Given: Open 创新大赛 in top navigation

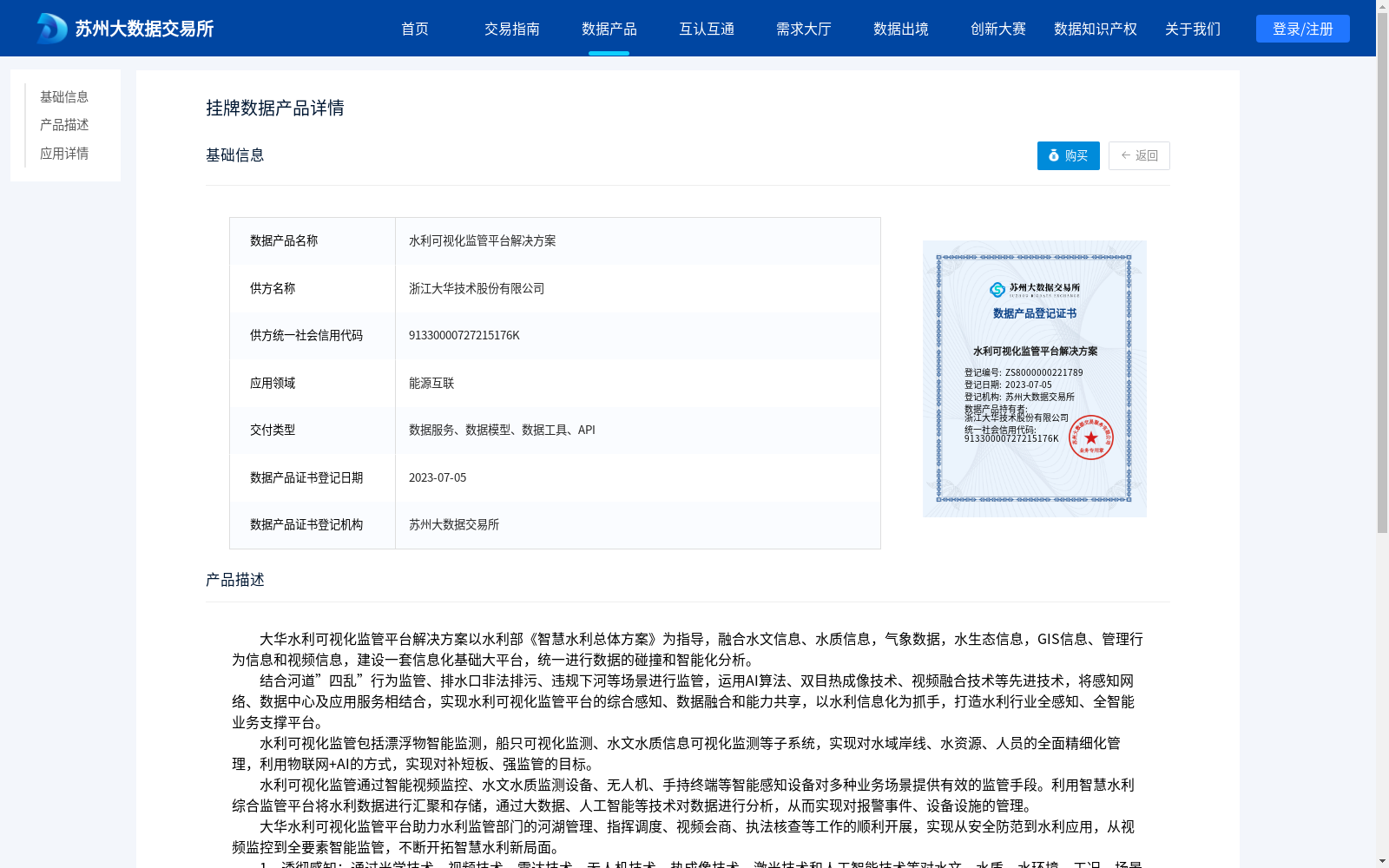Looking at the screenshot, I should pyautogui.click(x=998, y=29).
